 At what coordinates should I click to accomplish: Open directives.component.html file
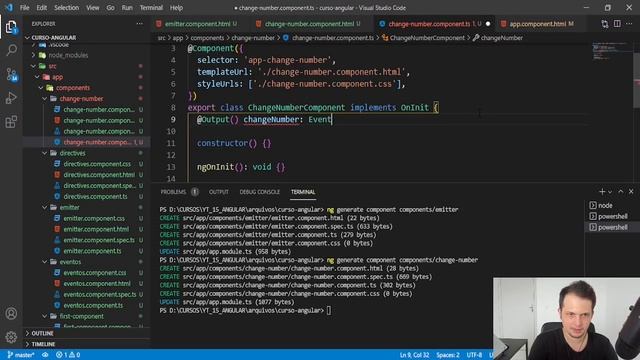pyautogui.click(x=99, y=175)
